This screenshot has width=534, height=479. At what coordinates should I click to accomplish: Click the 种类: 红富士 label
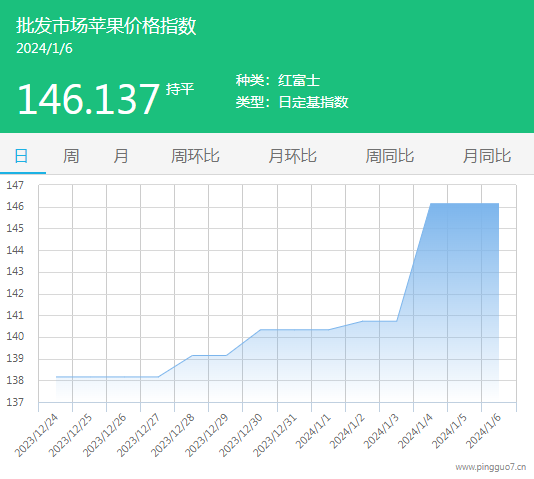coord(278,81)
